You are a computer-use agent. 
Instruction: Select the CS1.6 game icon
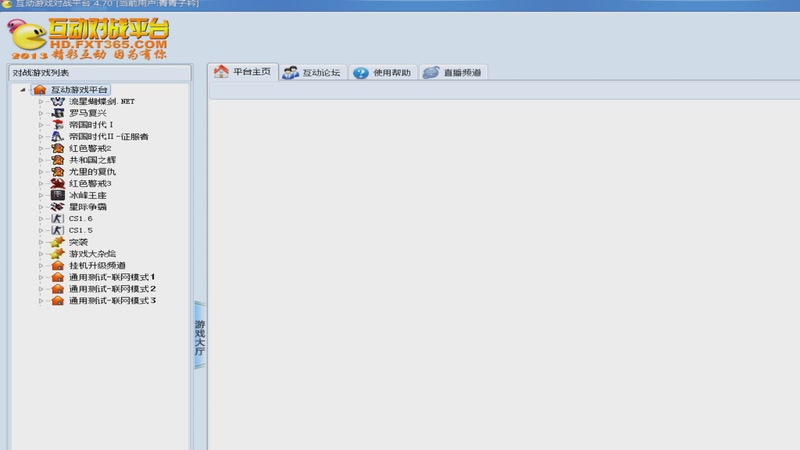[x=58, y=218]
